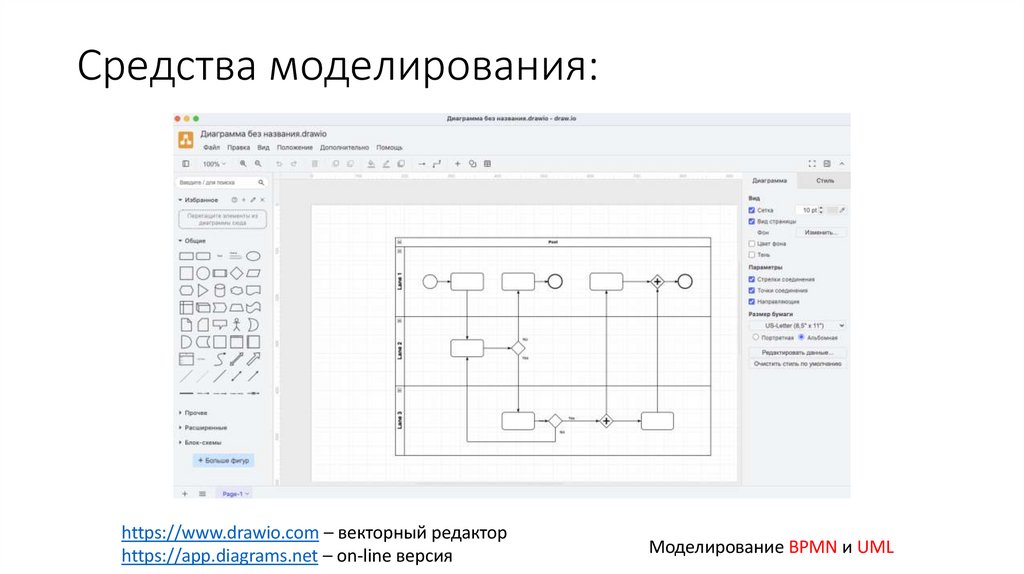This screenshot has height=574, width=1024.
Task: Select the Альбомная radio button
Action: coord(801,338)
